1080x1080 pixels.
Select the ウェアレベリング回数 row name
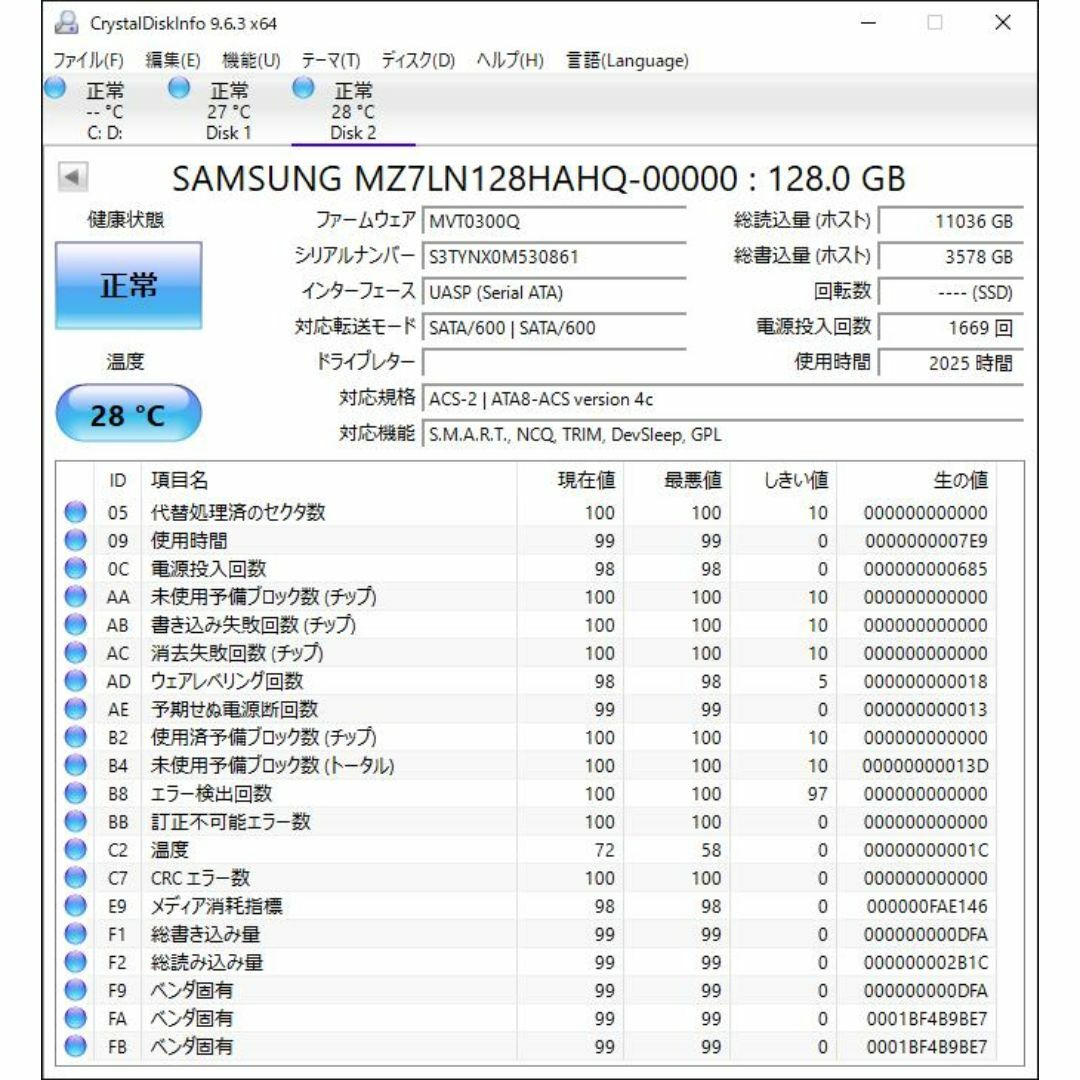coord(227,681)
